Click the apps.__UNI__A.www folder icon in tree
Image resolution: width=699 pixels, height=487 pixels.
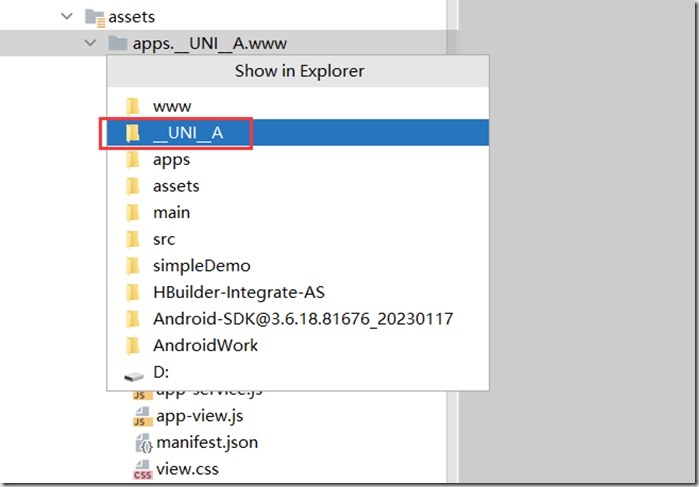[x=118, y=43]
